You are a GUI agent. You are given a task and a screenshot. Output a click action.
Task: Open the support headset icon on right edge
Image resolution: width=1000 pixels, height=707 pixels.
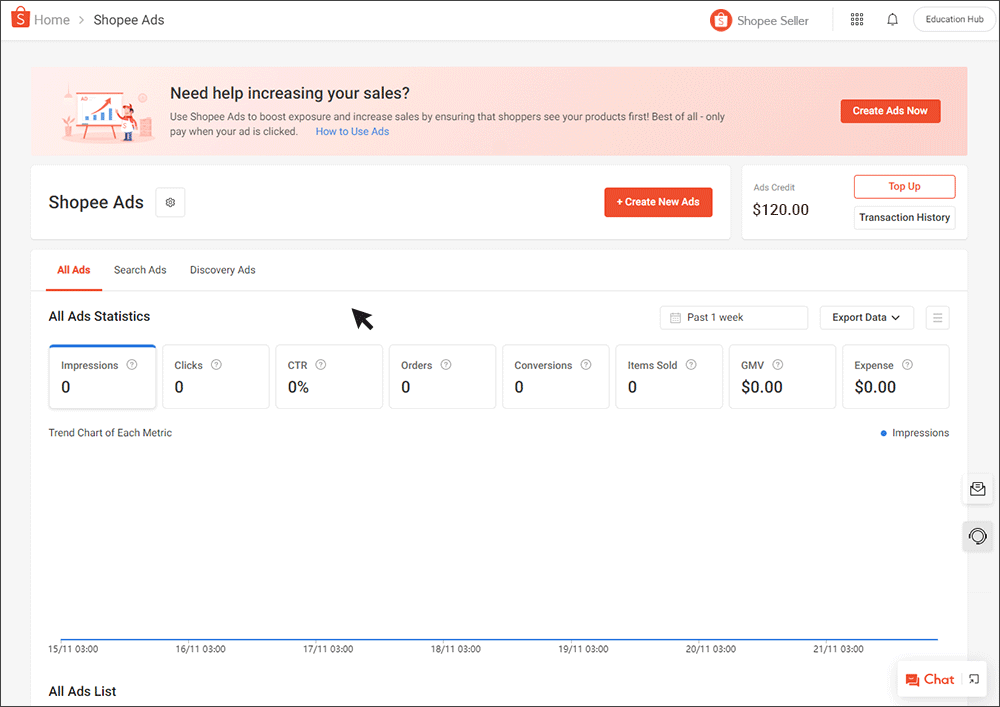977,536
